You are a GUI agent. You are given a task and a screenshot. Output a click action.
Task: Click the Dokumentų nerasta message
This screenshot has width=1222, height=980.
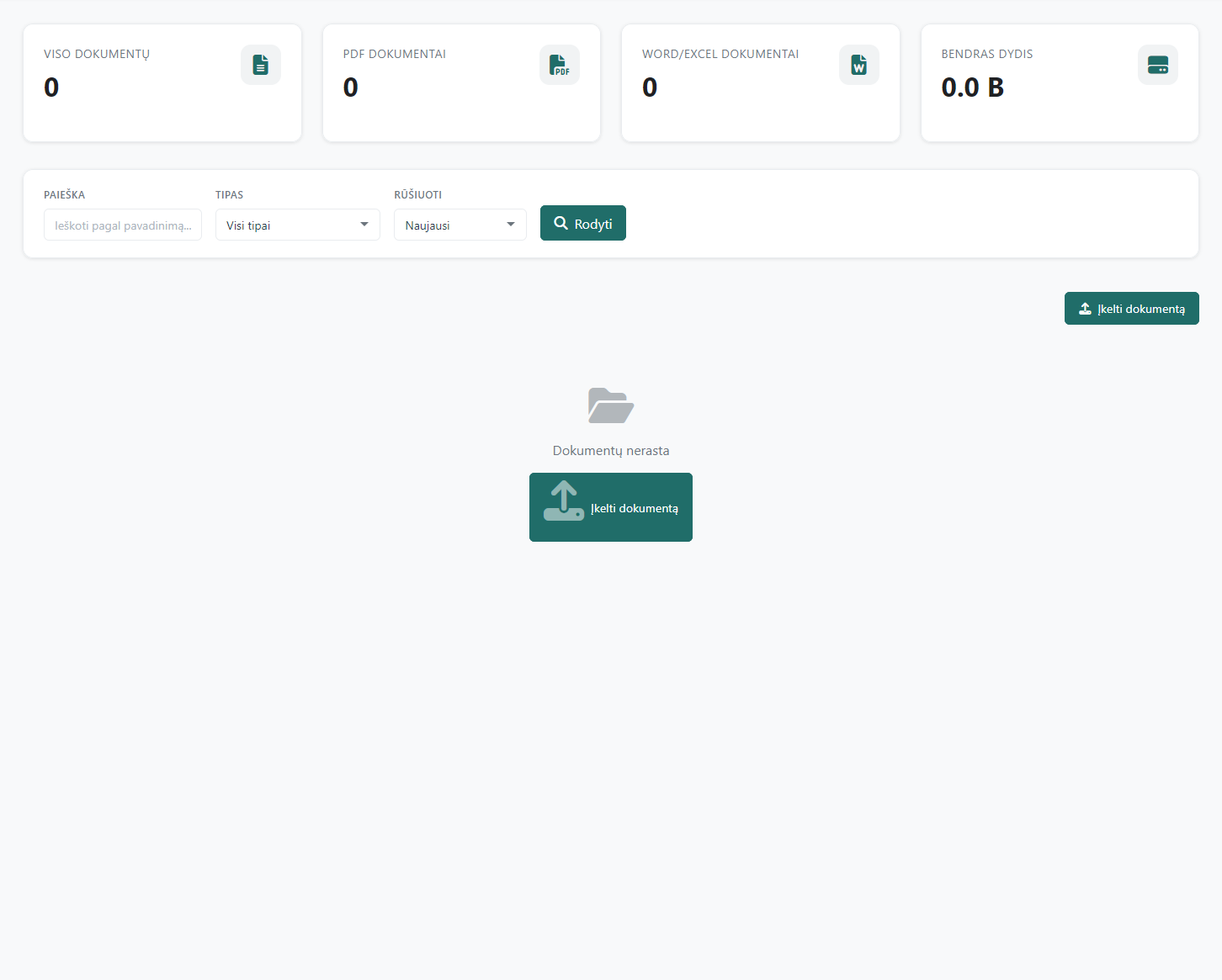coord(611,451)
